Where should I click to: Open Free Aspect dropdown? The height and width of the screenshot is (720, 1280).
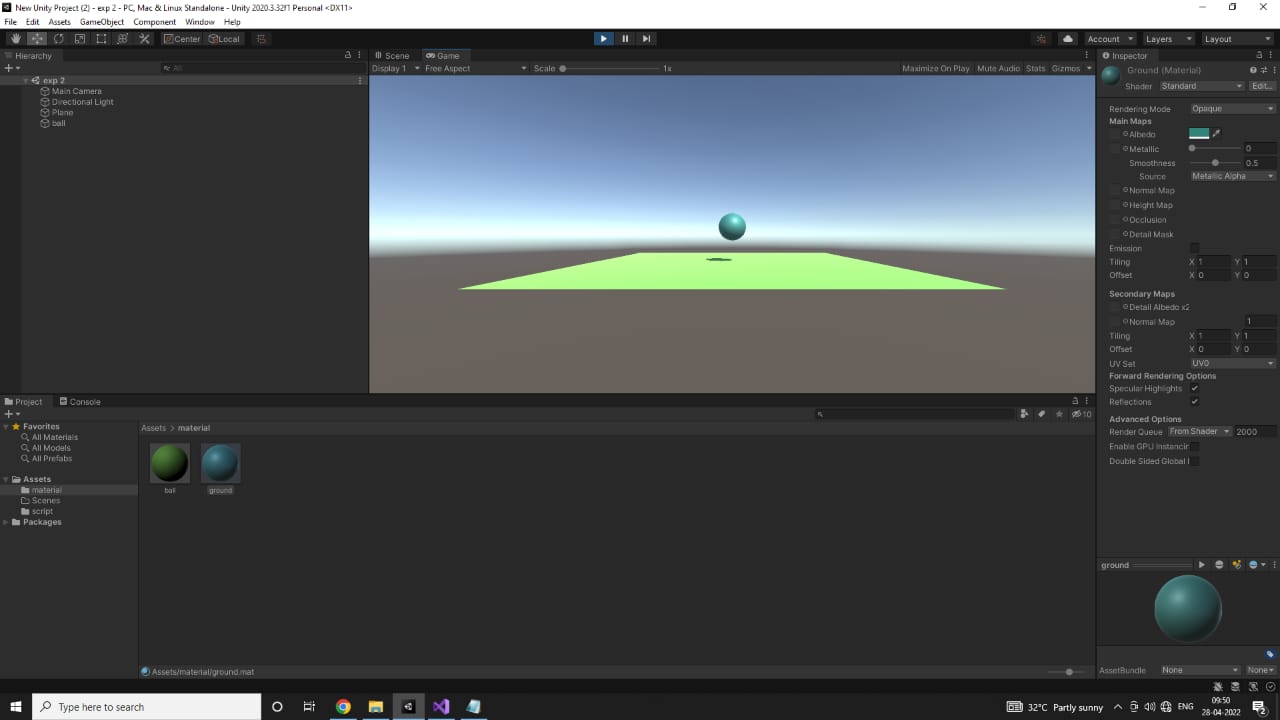coord(475,68)
